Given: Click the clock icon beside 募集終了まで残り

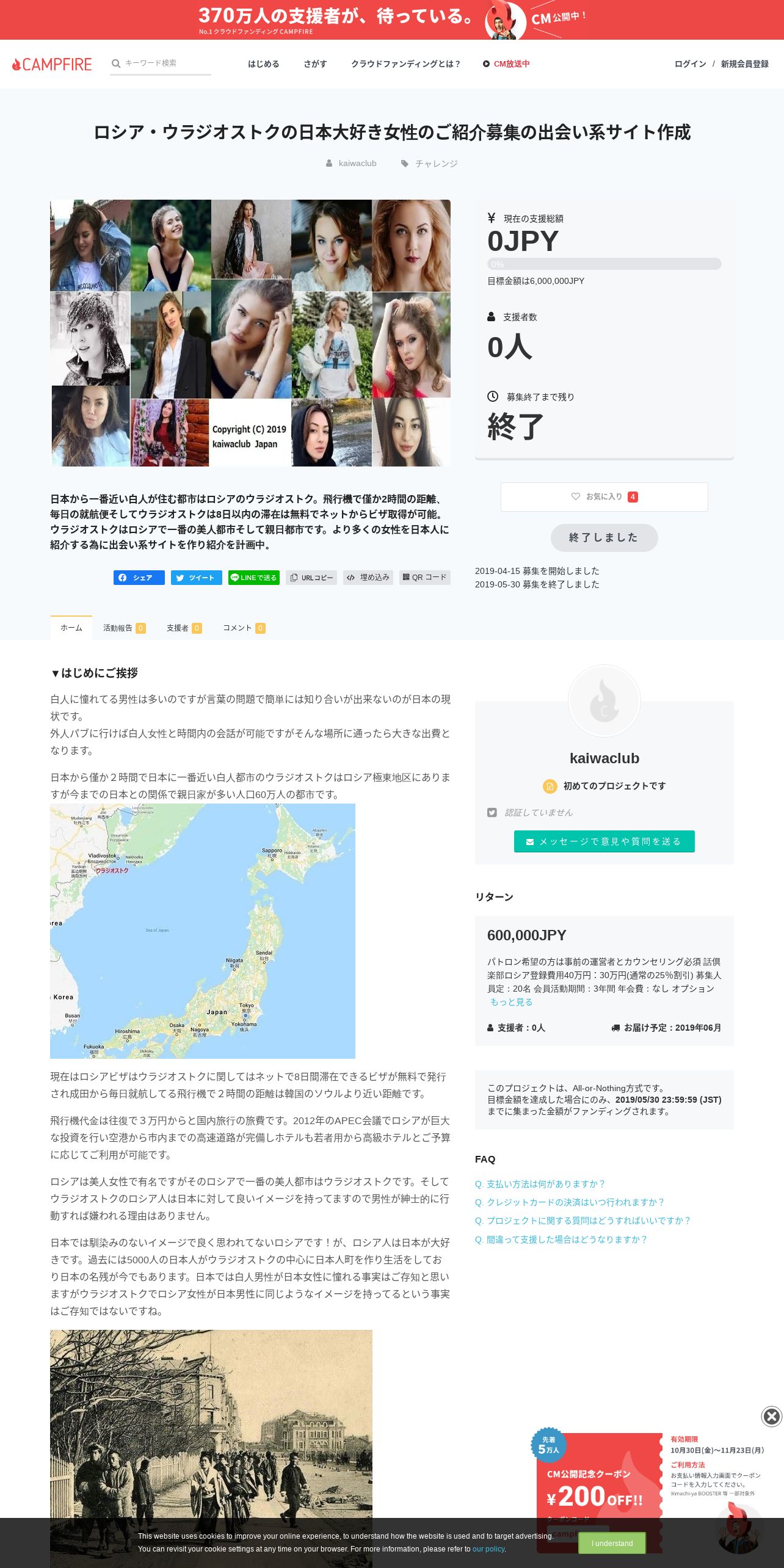Looking at the screenshot, I should [x=493, y=396].
